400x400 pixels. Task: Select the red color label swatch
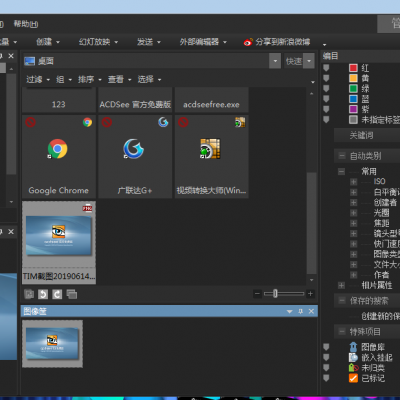(353, 68)
